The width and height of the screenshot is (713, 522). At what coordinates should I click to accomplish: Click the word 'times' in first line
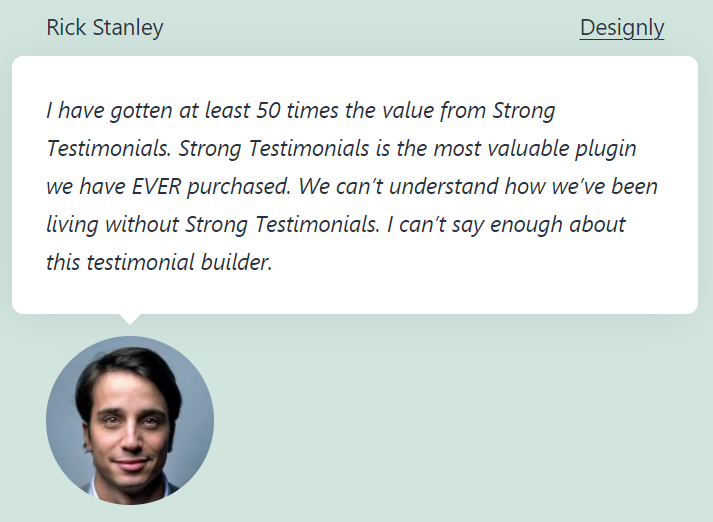coord(312,110)
